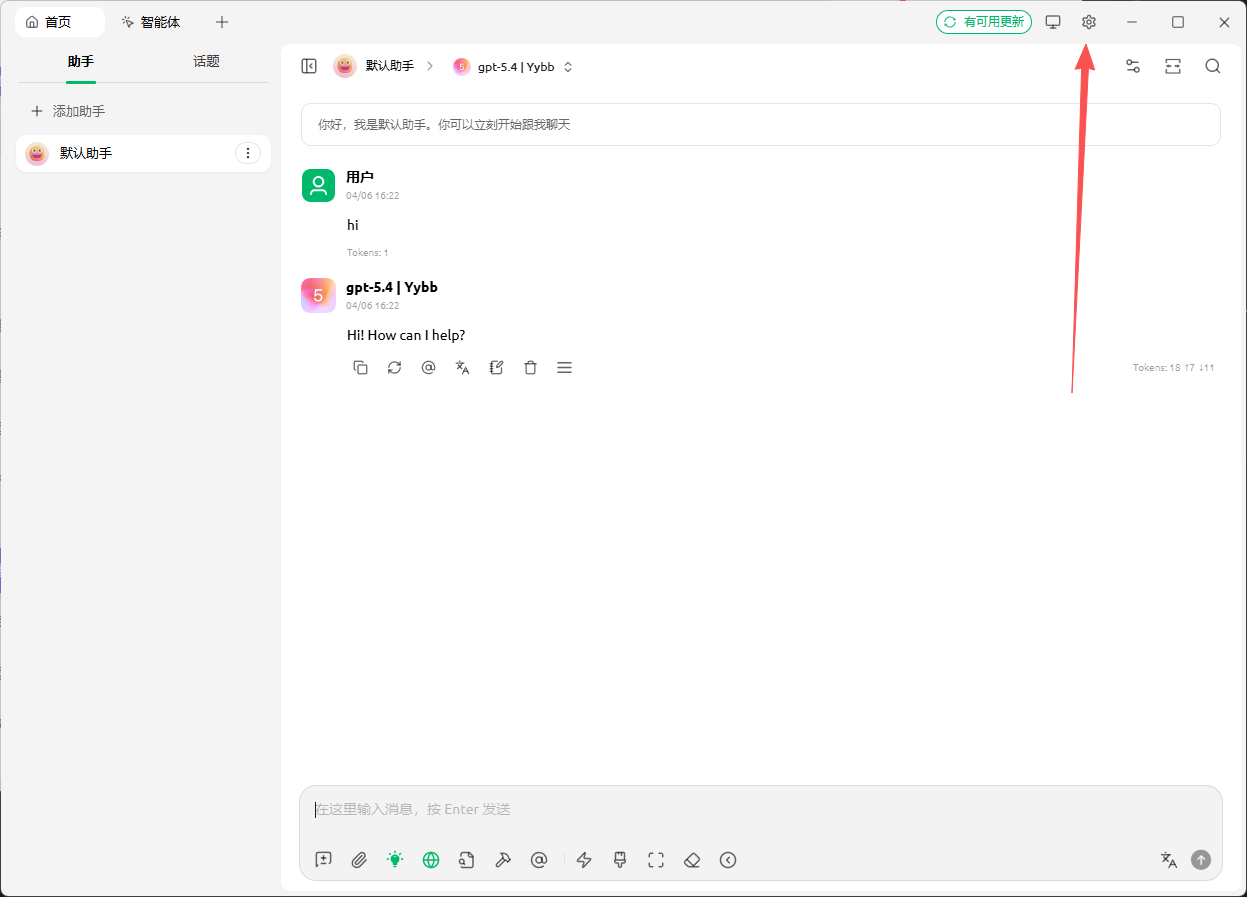
Task: Open the three-dot menu for 默认助手
Action: pos(247,153)
